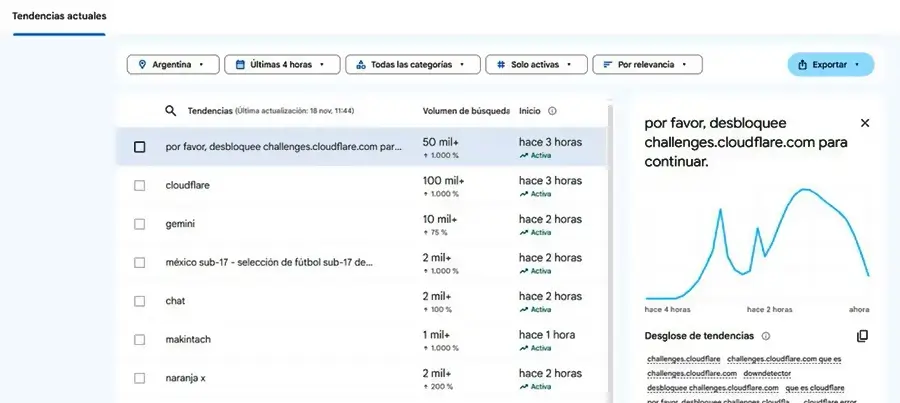The width and height of the screenshot is (900, 403).
Task: Click the Exportar button
Action: tap(831, 65)
